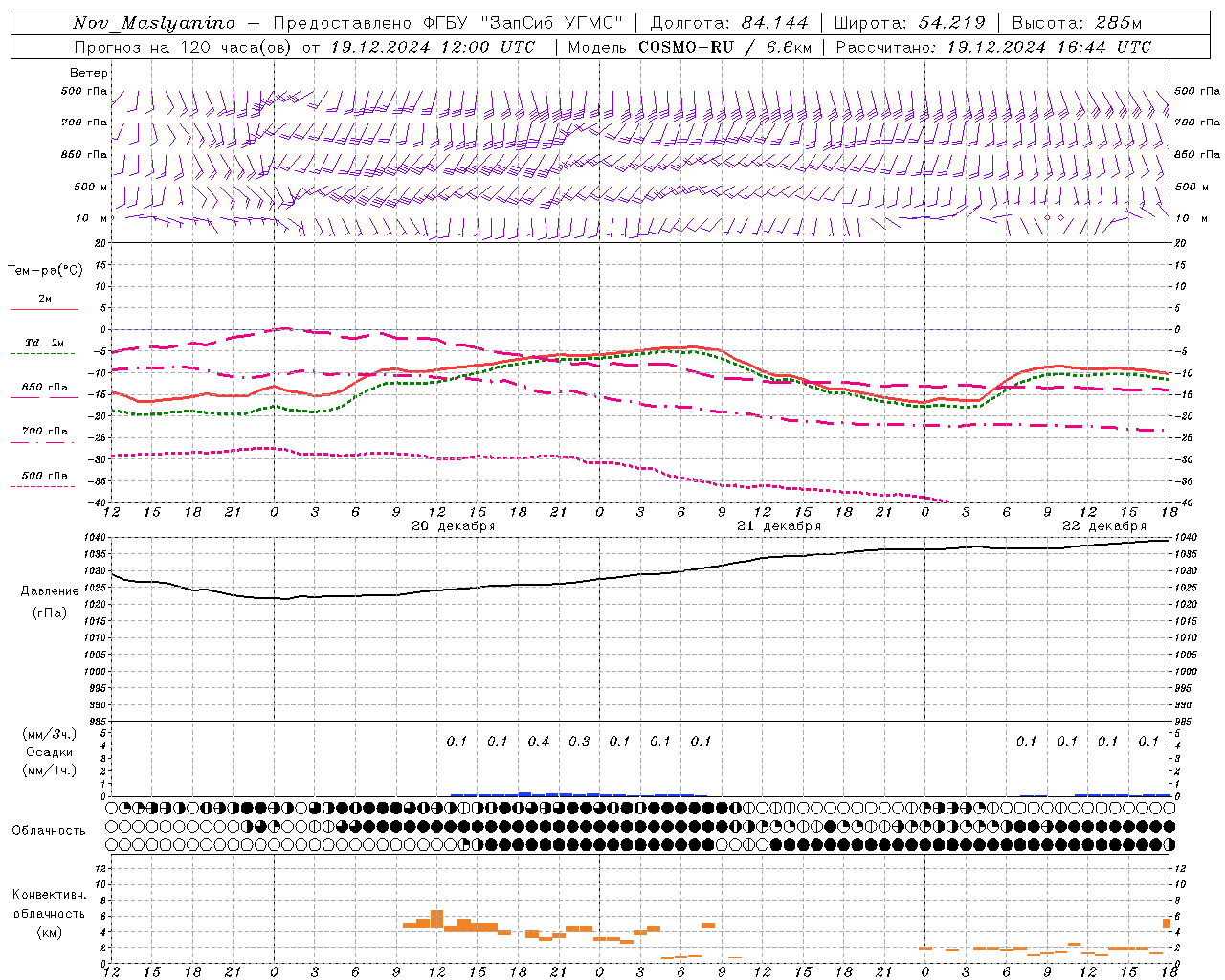
Task: Click the Td 2м dew point legend entry
Action: coord(45,343)
